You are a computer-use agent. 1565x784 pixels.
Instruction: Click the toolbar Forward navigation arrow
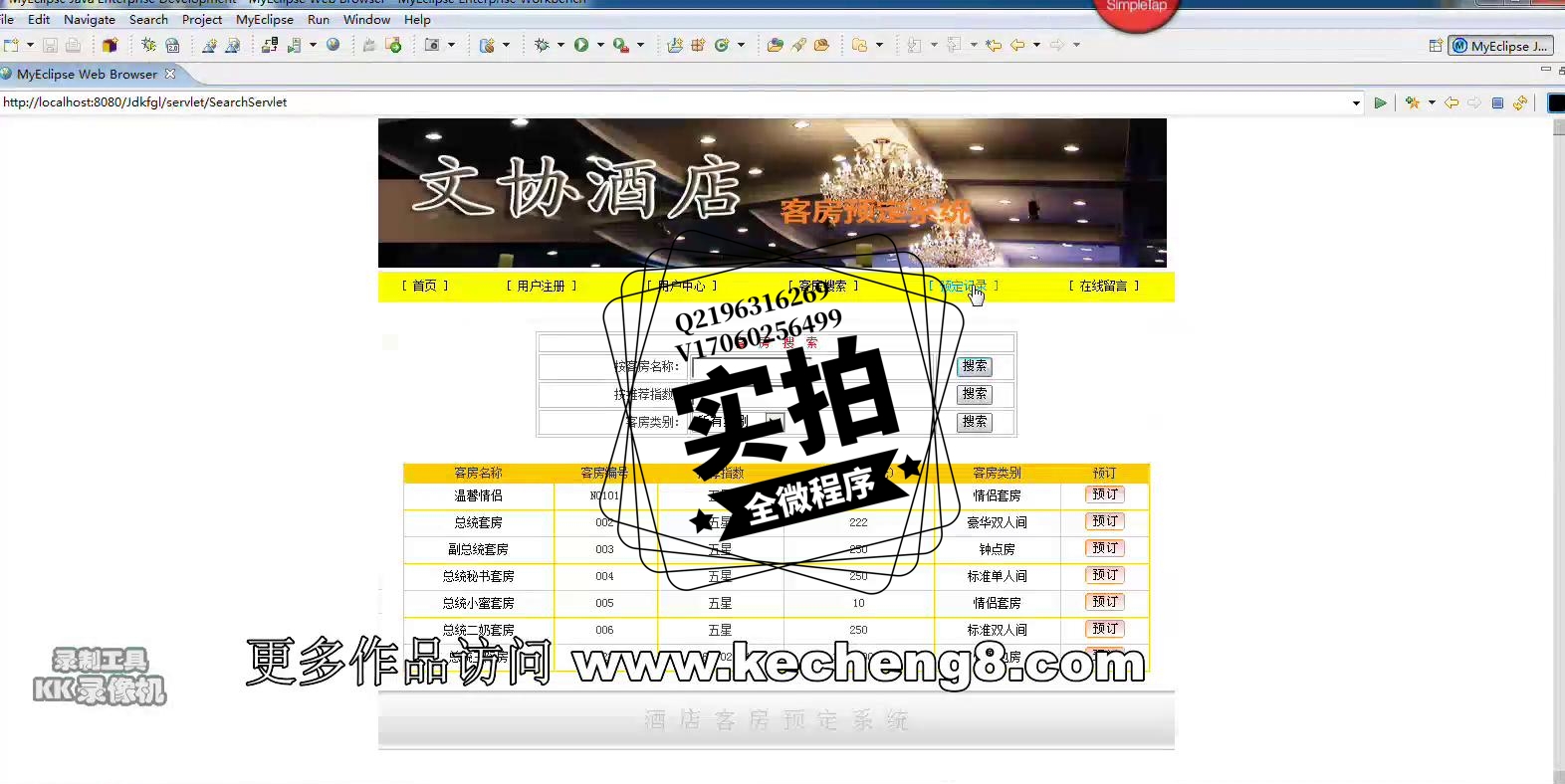[x=1057, y=45]
